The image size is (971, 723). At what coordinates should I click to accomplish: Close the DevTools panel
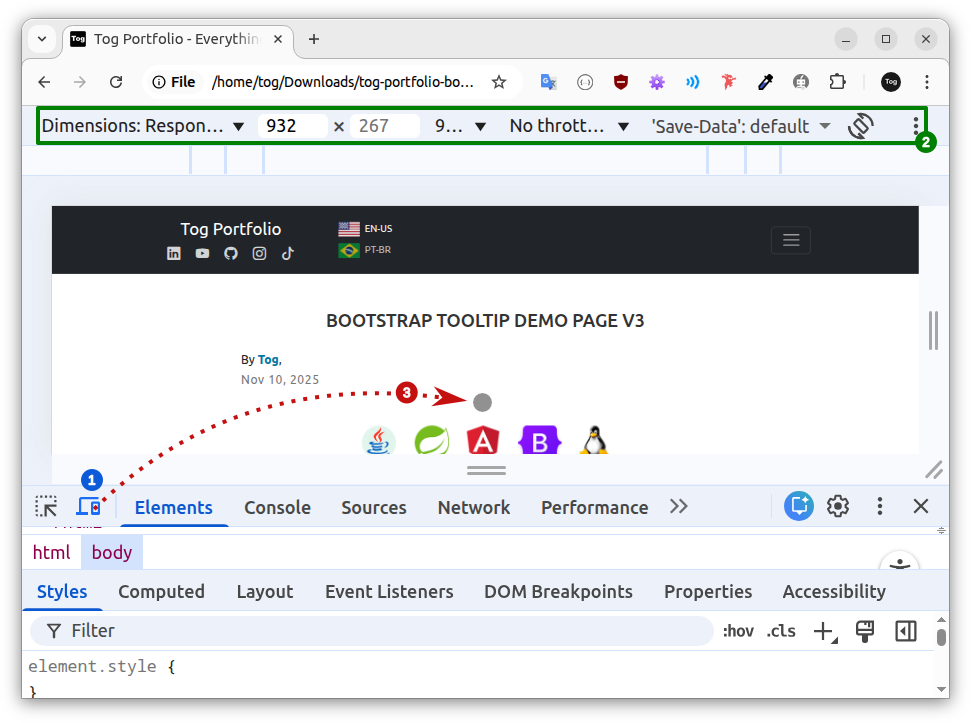click(921, 506)
